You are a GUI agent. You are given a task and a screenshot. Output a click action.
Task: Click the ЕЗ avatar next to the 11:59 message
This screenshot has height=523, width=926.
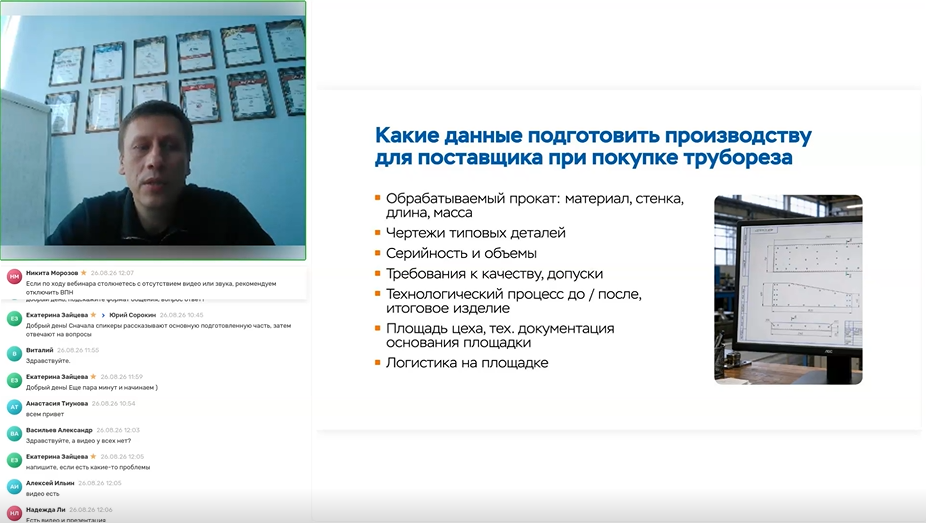pos(14,381)
